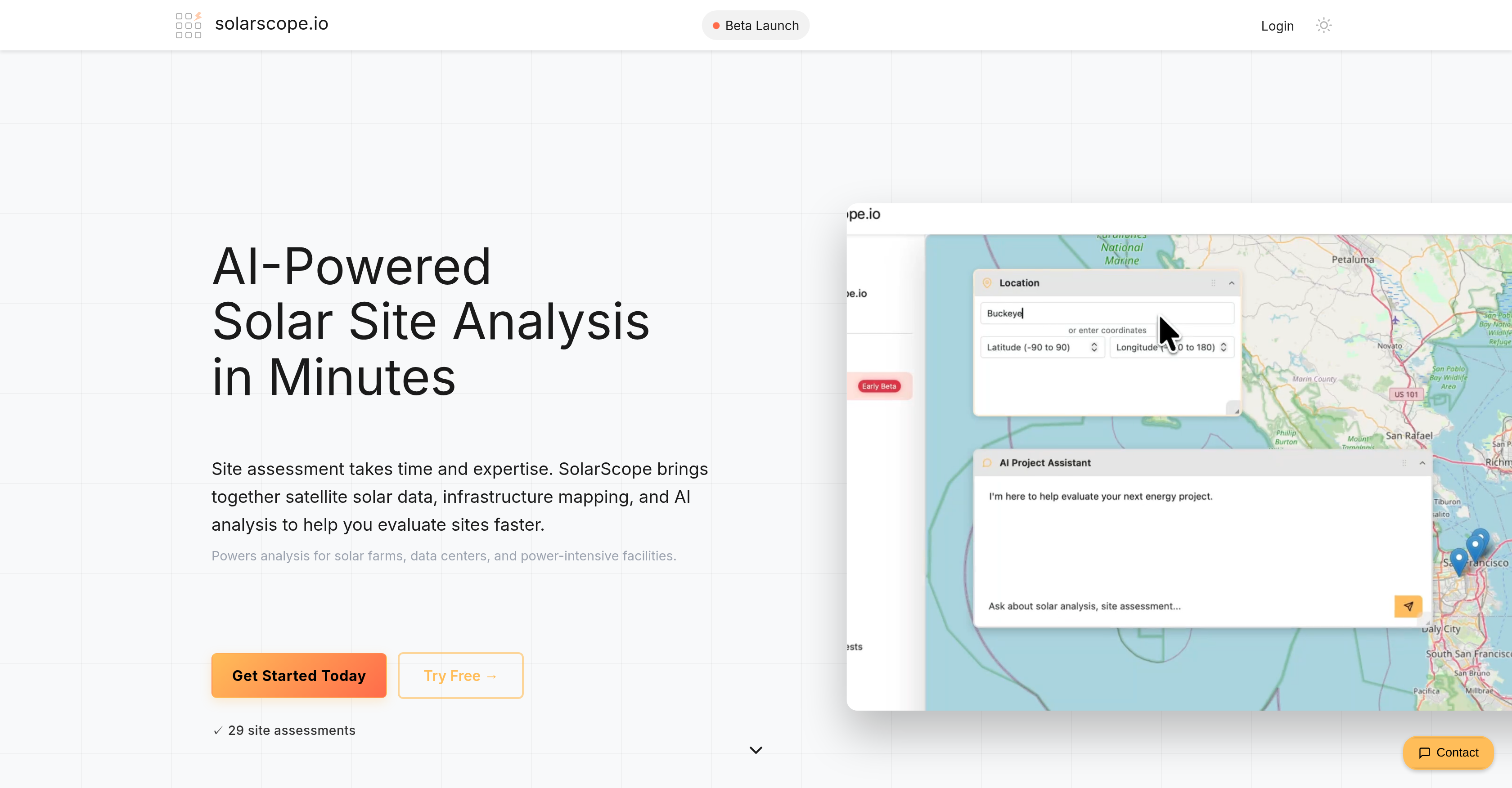Image resolution: width=1512 pixels, height=788 pixels.
Task: Click the '29 site assessments' text
Action: click(x=292, y=730)
